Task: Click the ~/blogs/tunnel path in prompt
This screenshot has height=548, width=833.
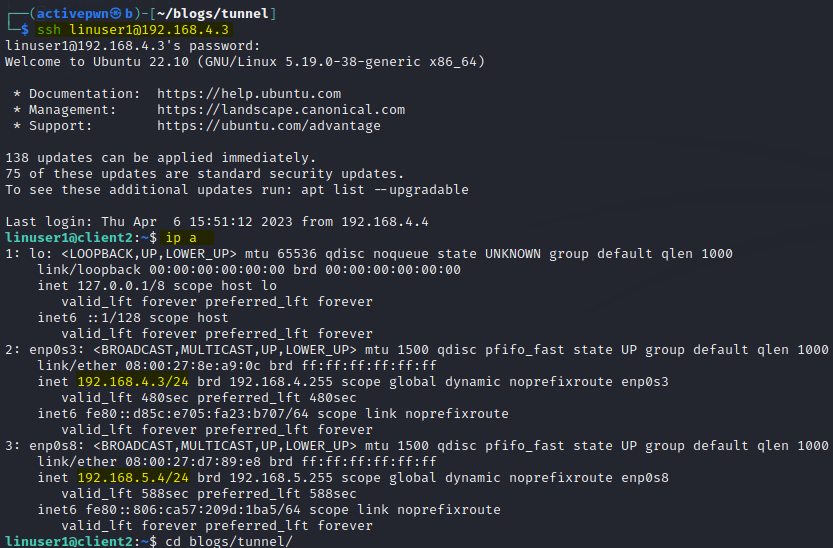Action: (212, 14)
